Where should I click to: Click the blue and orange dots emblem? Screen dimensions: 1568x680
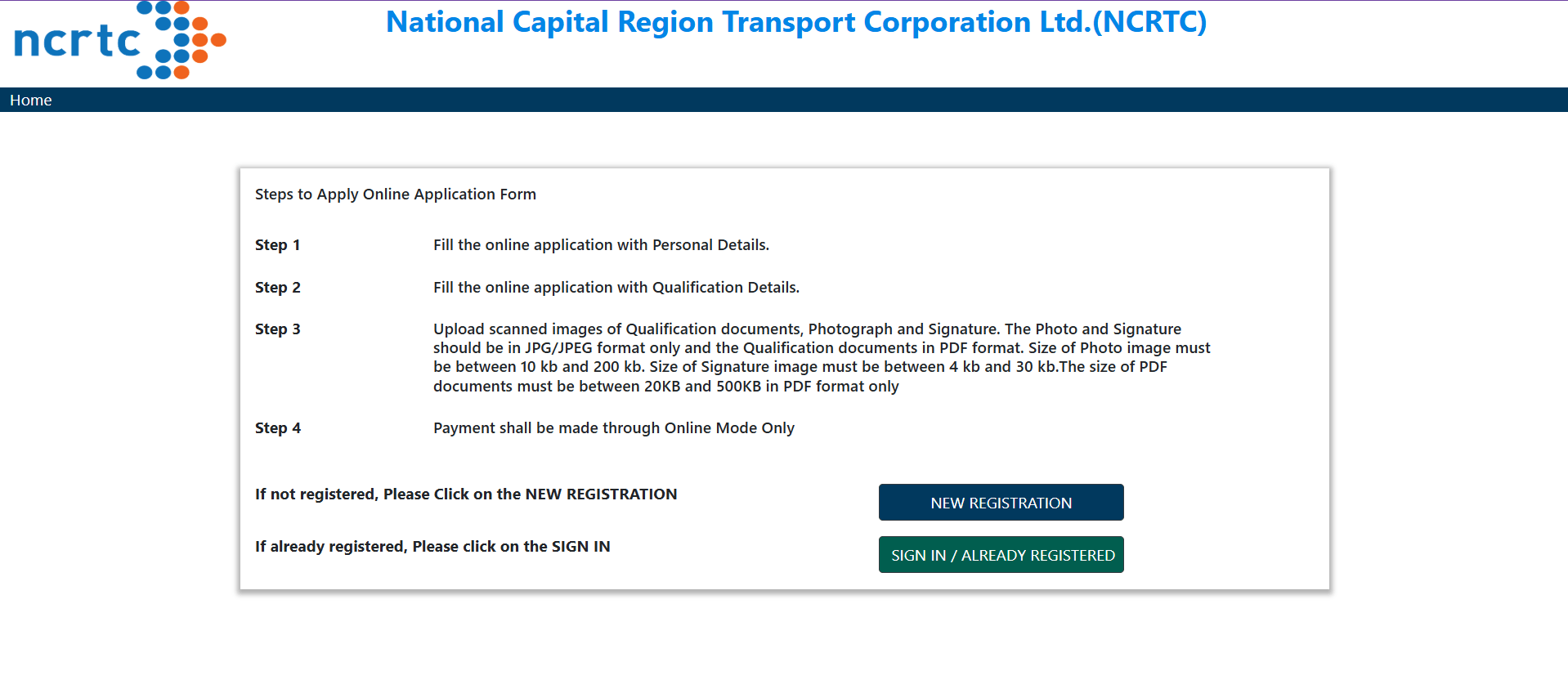point(181,39)
